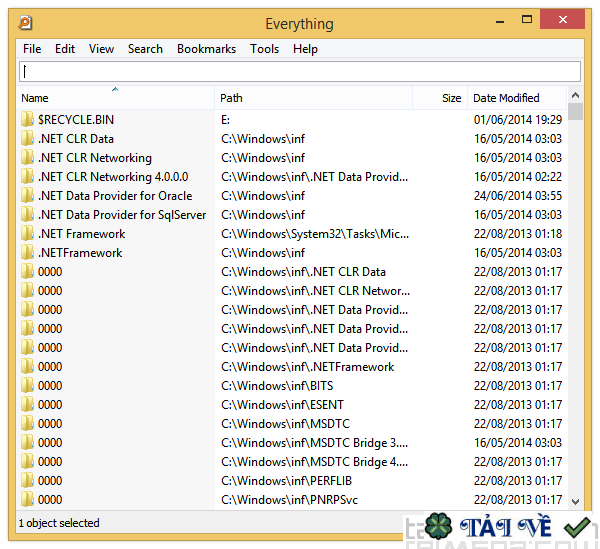Click path C:\Windows\inf\MSDTC Bridge 4....
Viewport: 600px width, 549px height.
point(315,461)
